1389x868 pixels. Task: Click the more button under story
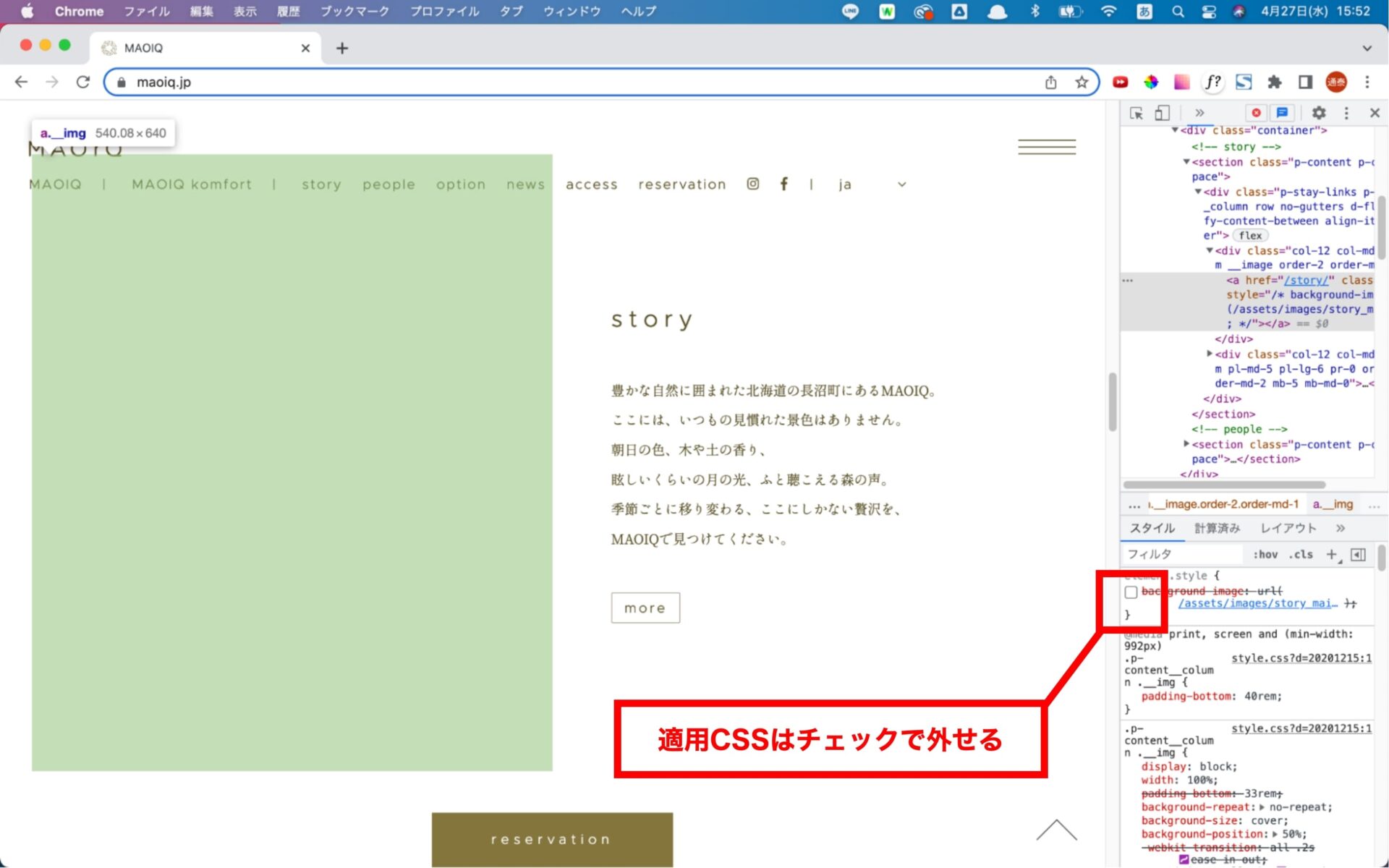point(645,608)
